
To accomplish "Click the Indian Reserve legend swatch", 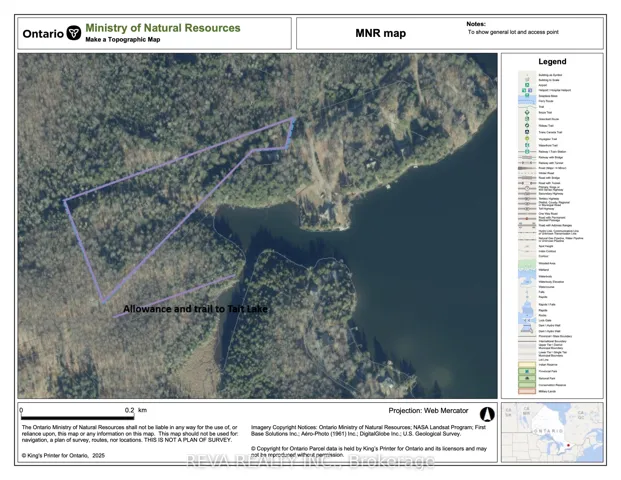I will (528, 362).
